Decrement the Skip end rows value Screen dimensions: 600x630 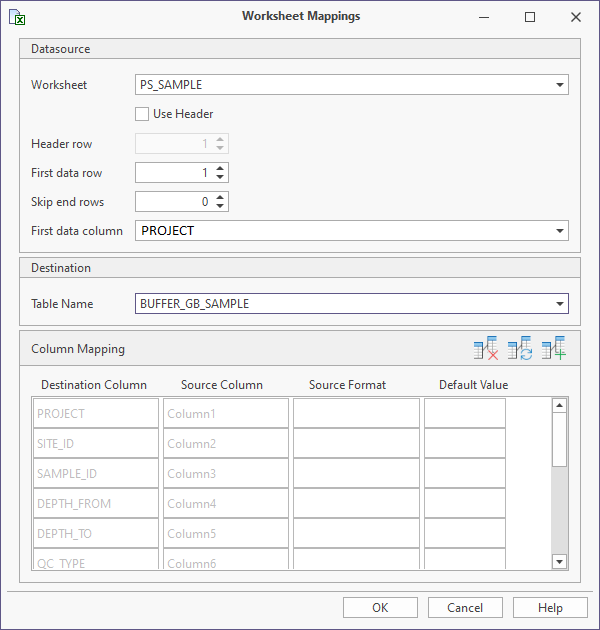click(x=220, y=207)
